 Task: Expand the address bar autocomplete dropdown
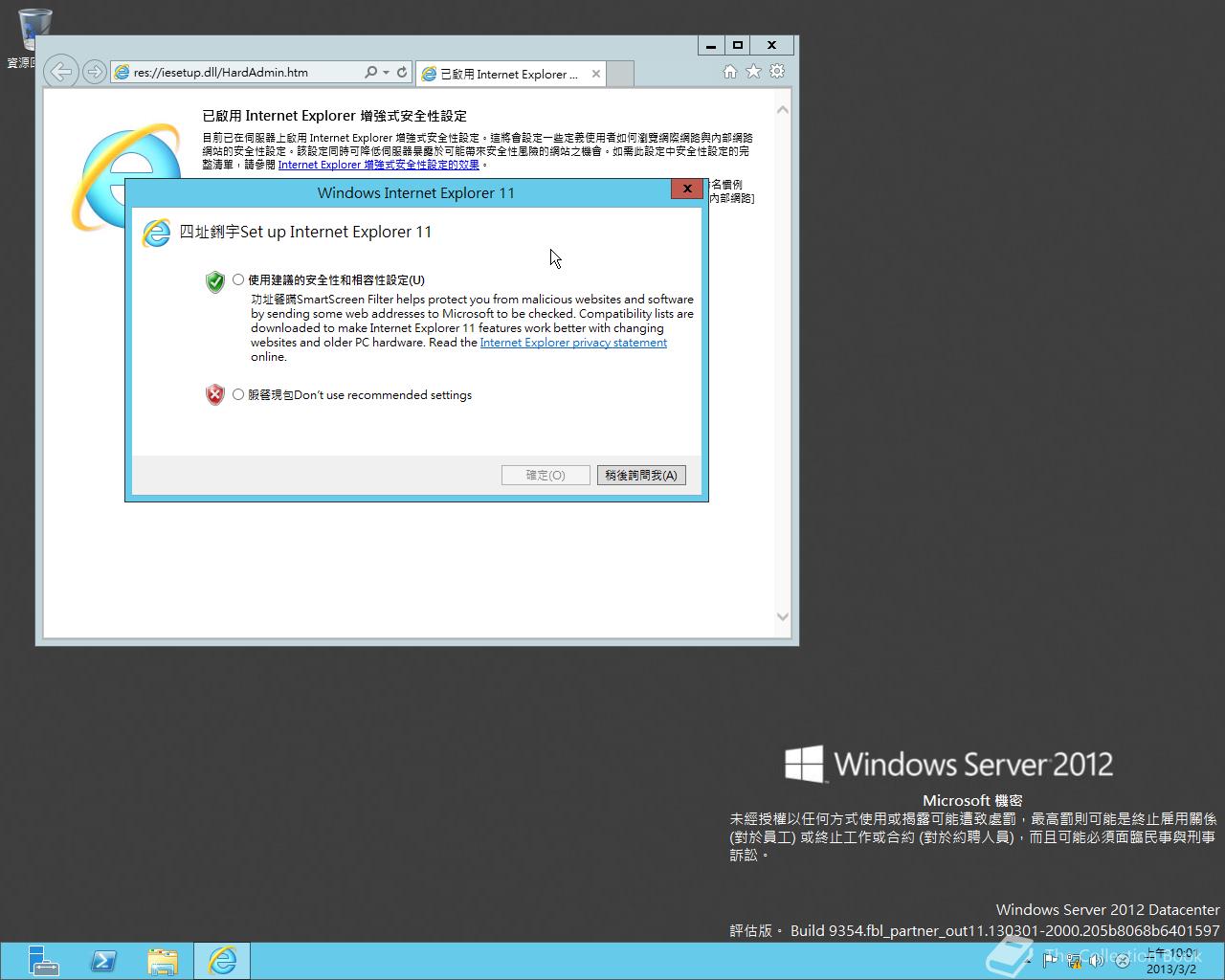pyautogui.click(x=386, y=72)
